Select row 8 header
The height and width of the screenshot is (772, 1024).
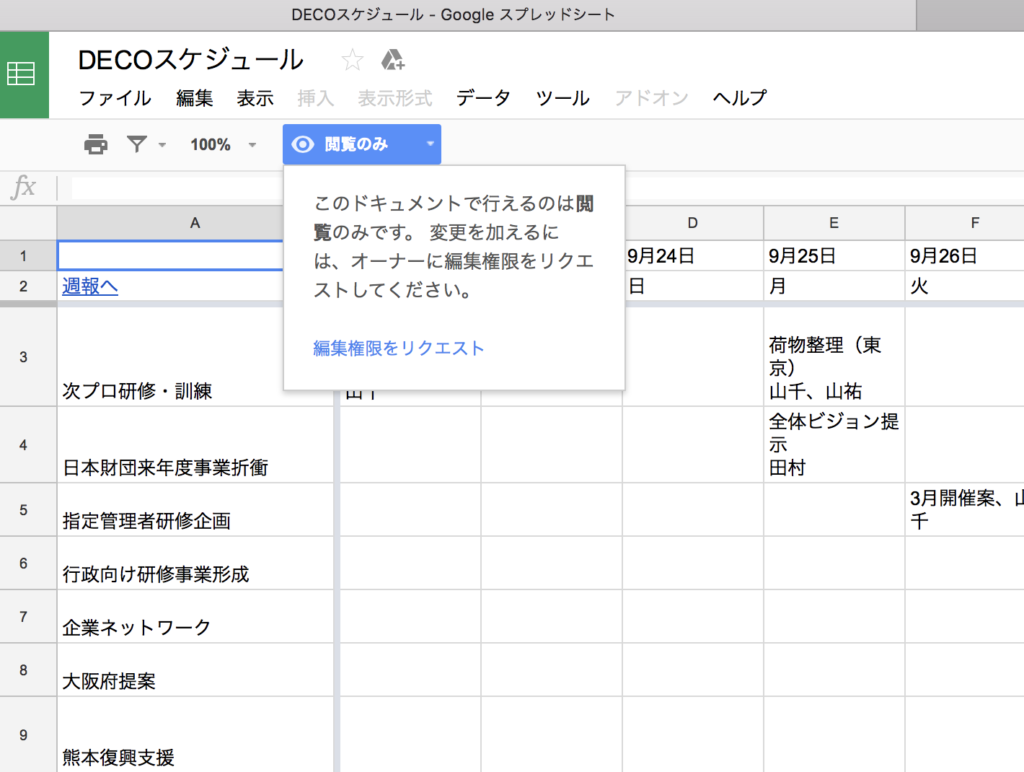[28, 669]
